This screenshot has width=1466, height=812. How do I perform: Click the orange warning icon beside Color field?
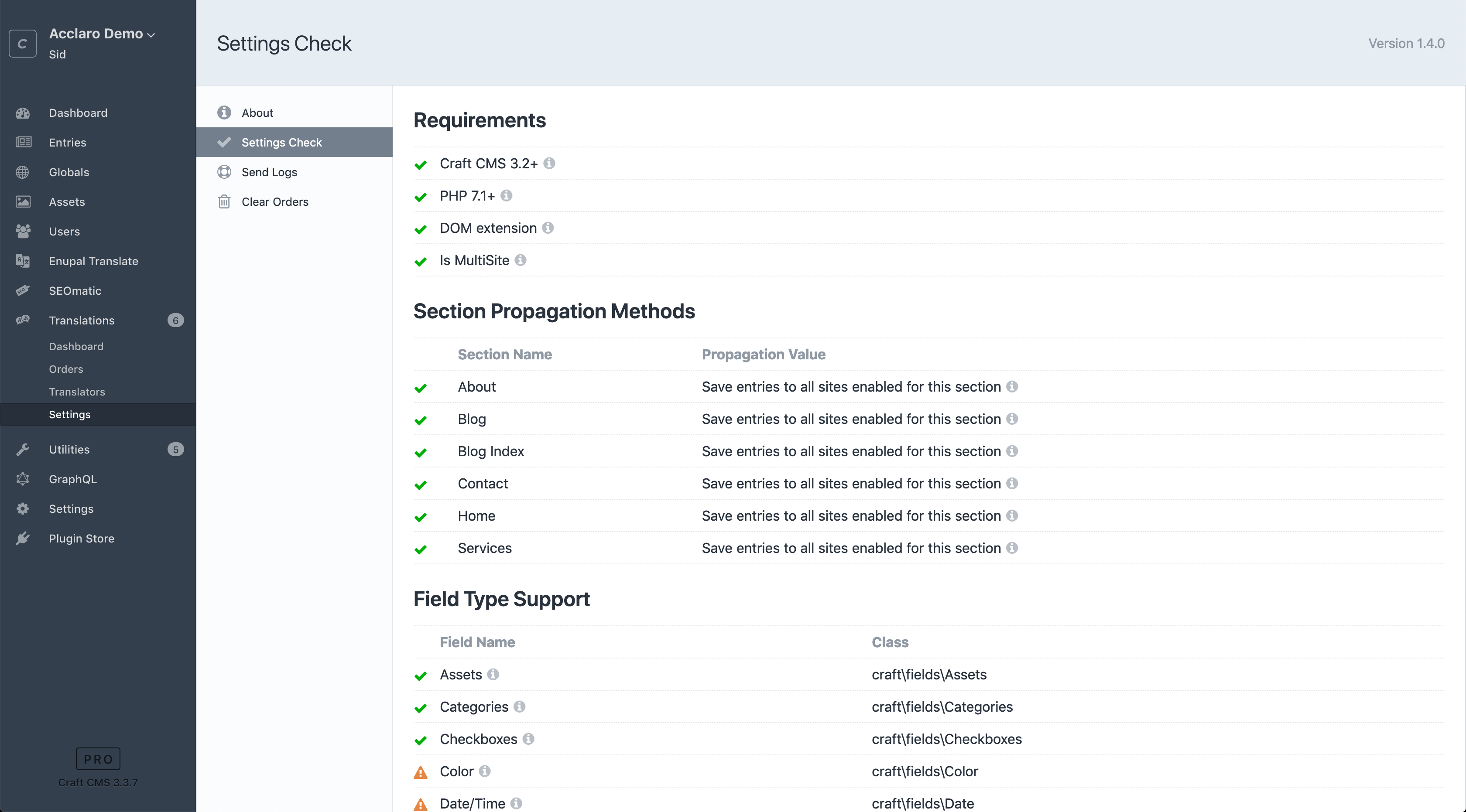[x=421, y=772]
